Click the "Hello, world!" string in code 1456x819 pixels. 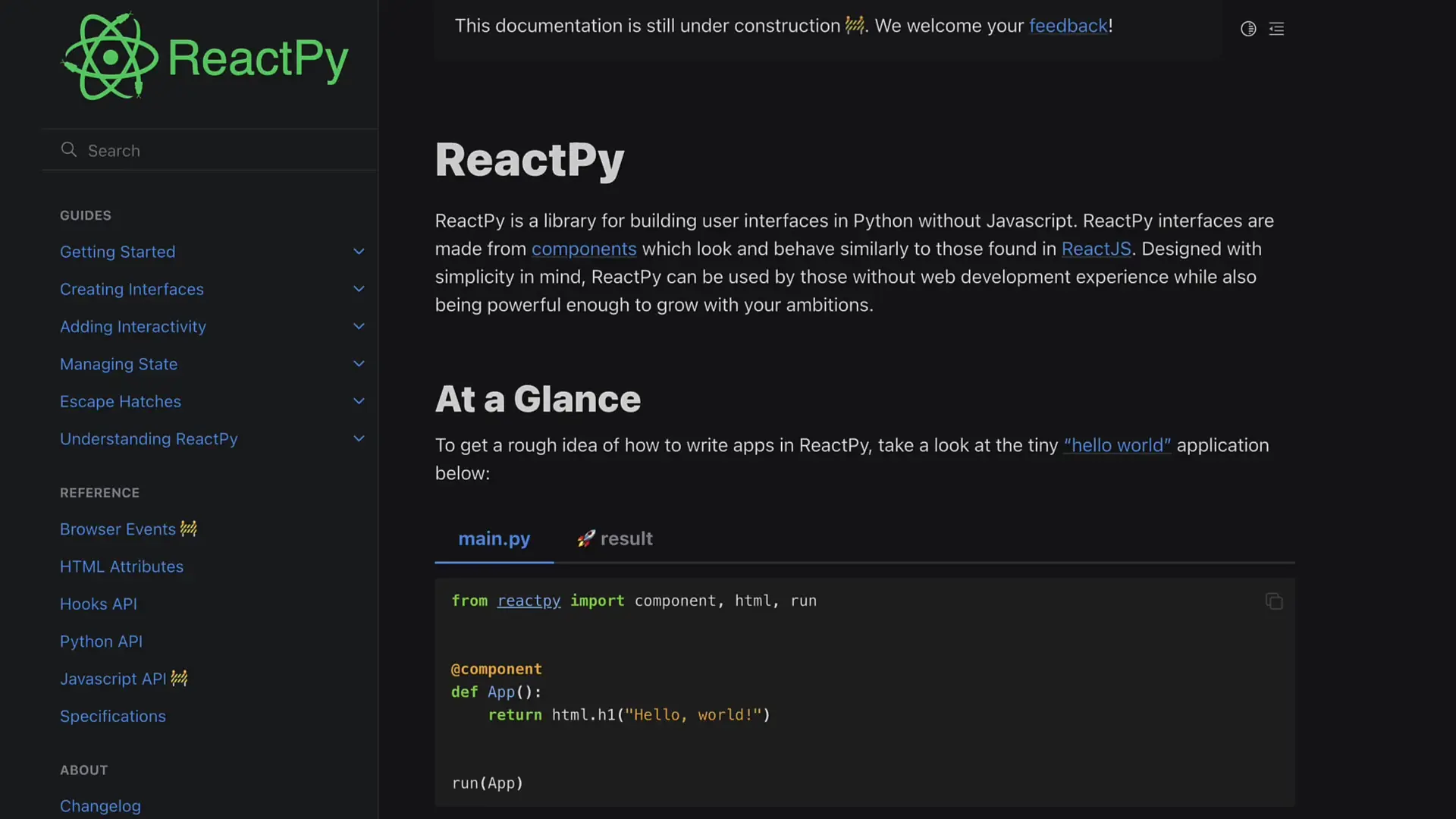pos(693,714)
